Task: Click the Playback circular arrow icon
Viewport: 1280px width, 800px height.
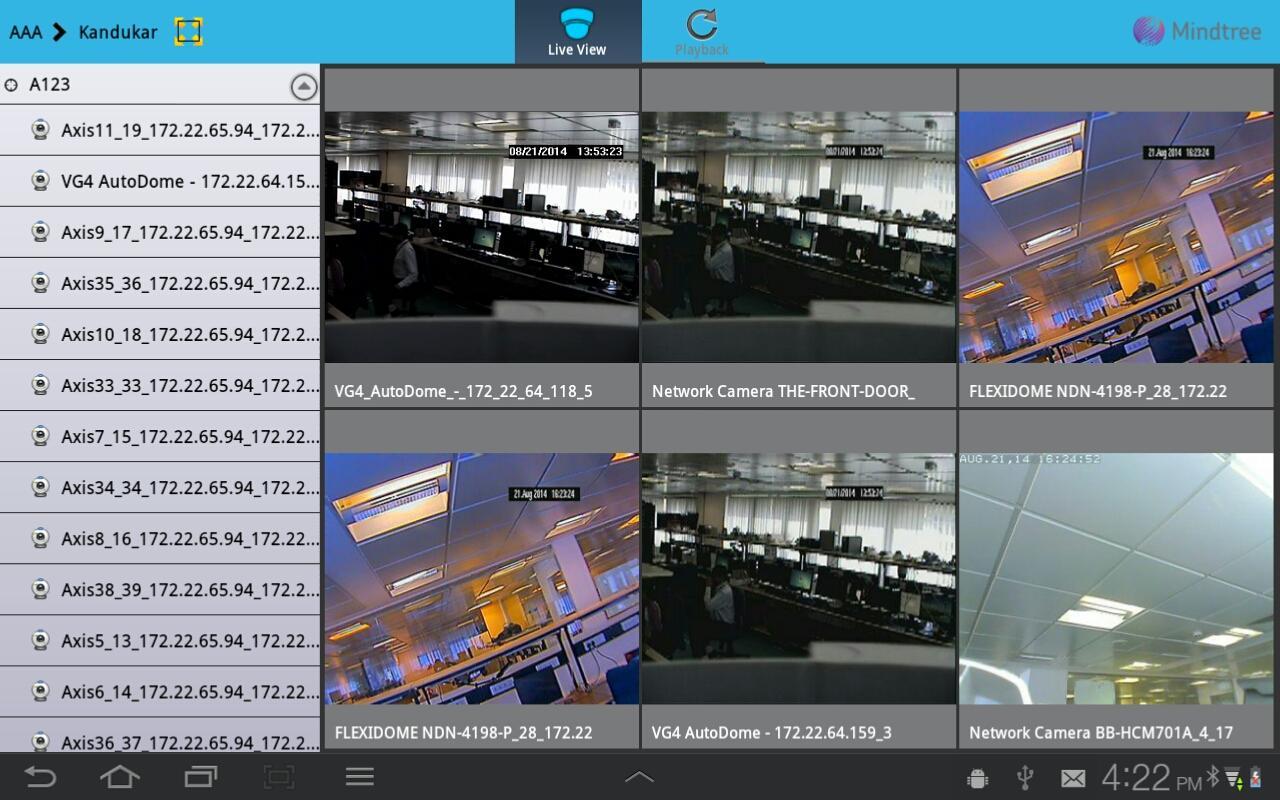Action: (x=701, y=23)
